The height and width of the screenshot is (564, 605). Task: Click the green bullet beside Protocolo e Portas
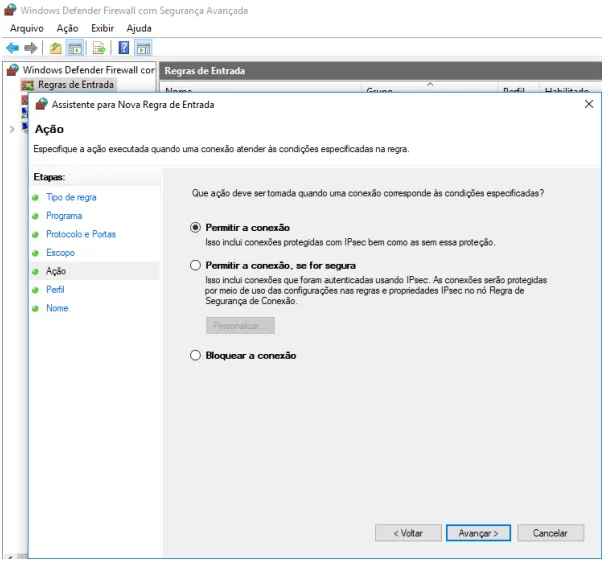(x=35, y=235)
